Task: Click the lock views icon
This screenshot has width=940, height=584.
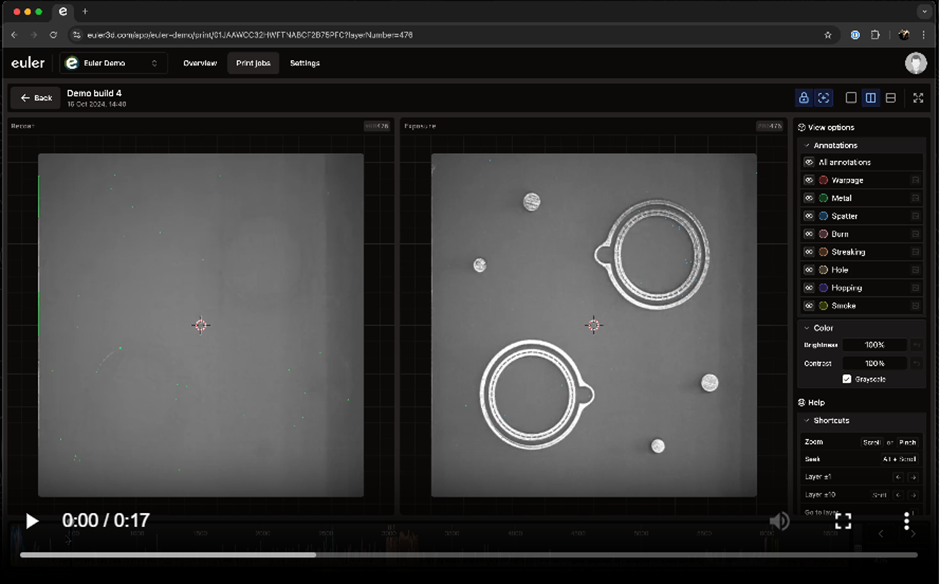Action: pyautogui.click(x=803, y=98)
